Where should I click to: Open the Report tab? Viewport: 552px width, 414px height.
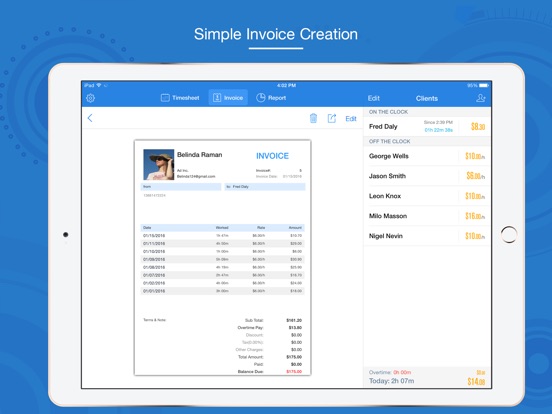(271, 98)
